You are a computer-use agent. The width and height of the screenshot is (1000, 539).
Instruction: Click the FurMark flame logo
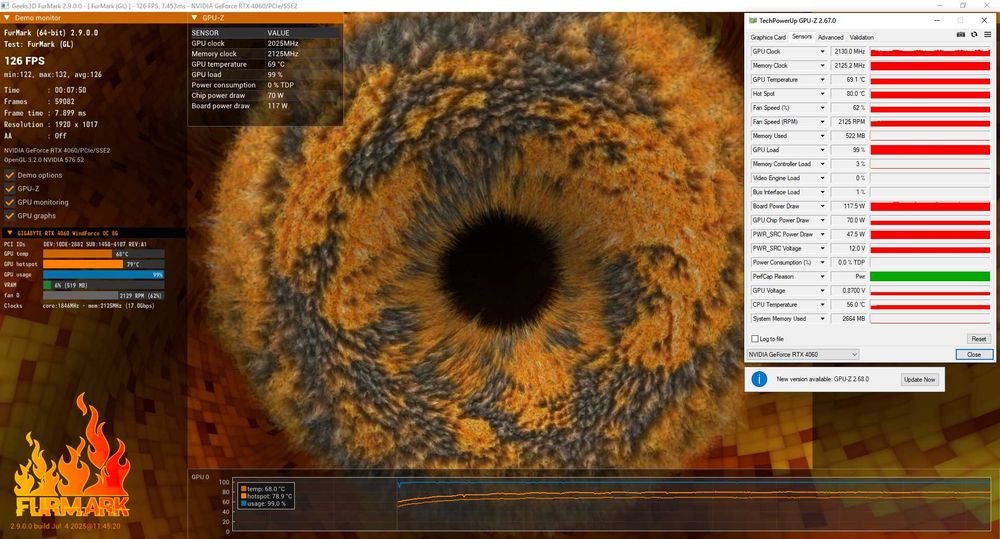click(x=72, y=456)
